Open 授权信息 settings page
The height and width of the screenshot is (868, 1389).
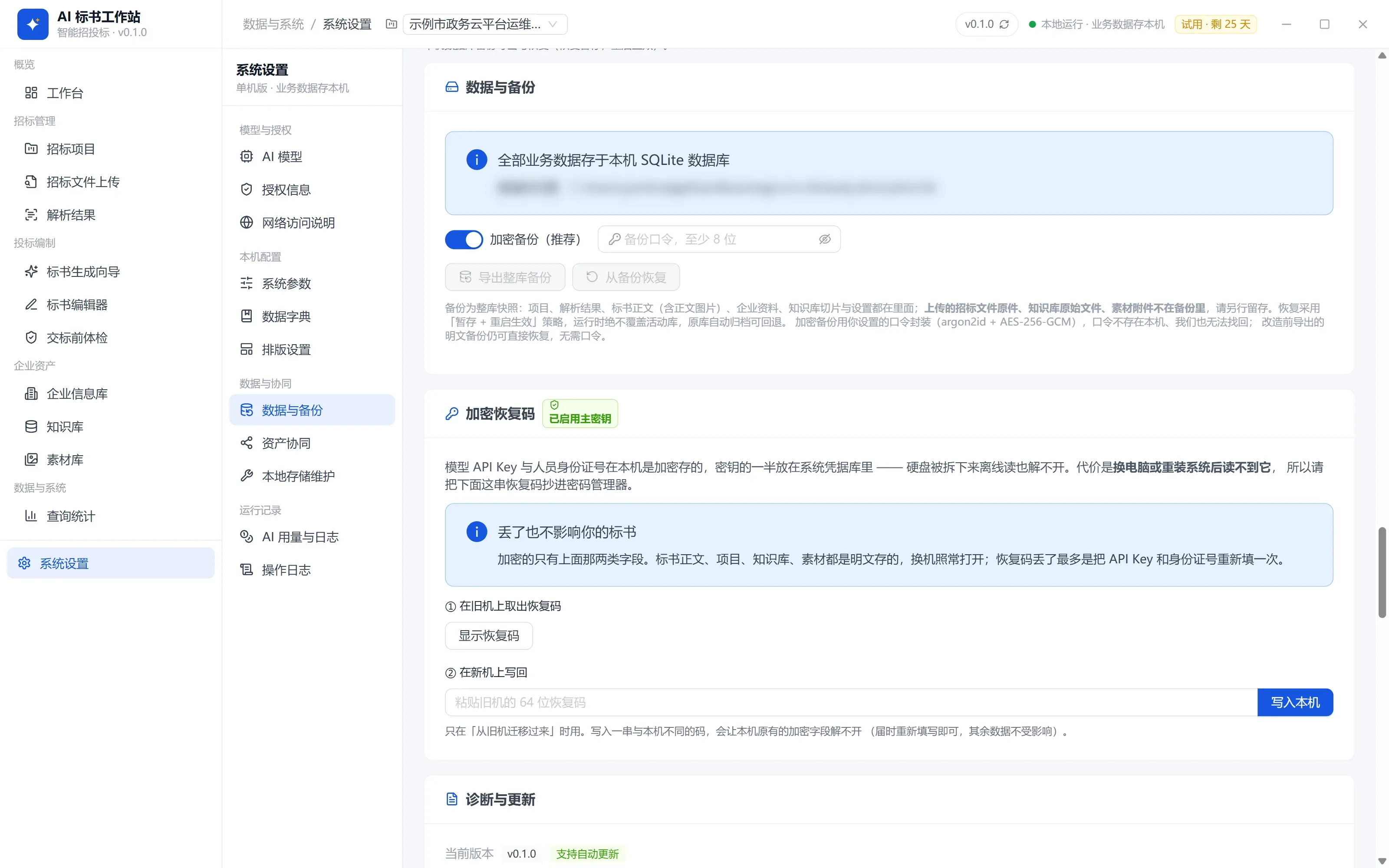point(312,190)
